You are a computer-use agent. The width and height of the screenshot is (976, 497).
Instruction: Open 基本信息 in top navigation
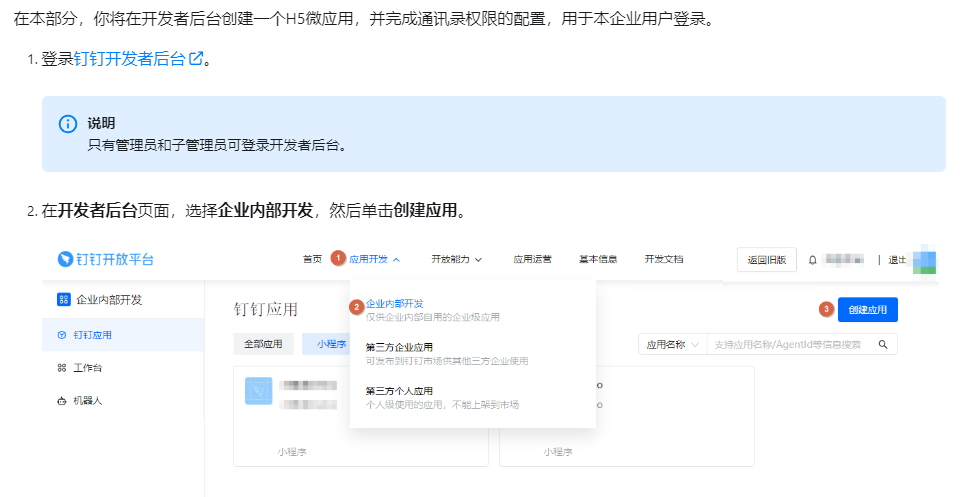[598, 259]
